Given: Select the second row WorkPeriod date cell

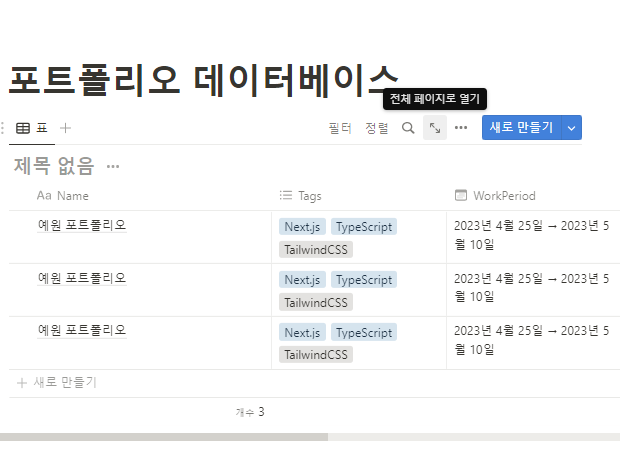Looking at the screenshot, I should 533,290.
